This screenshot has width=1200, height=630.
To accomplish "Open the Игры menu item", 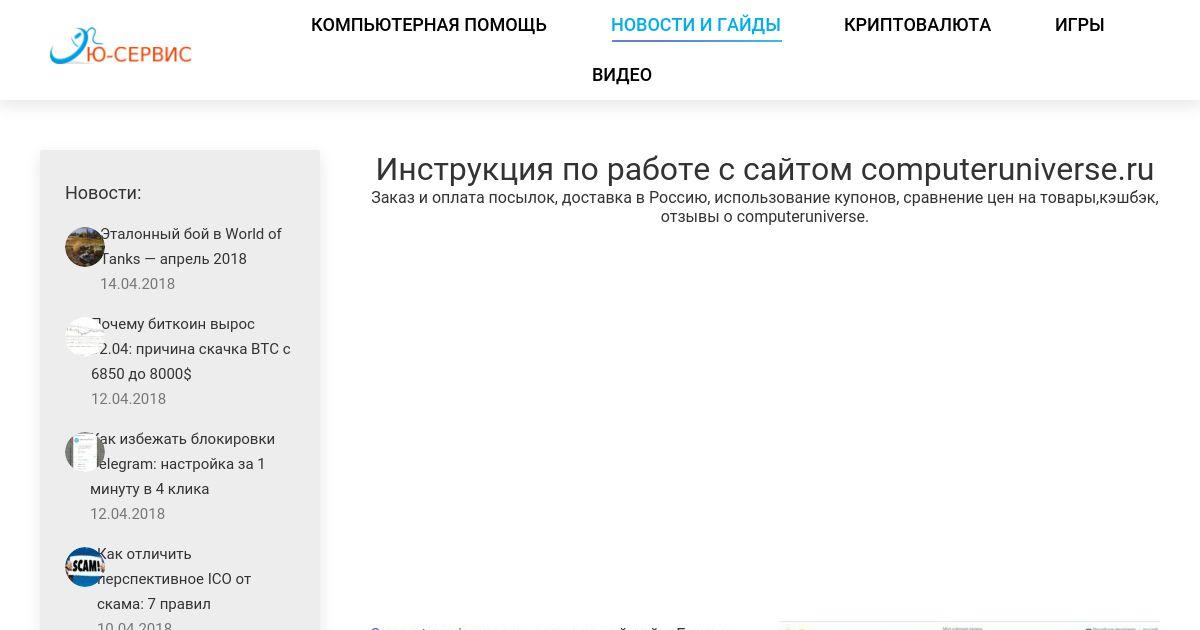I will pyautogui.click(x=1079, y=25).
